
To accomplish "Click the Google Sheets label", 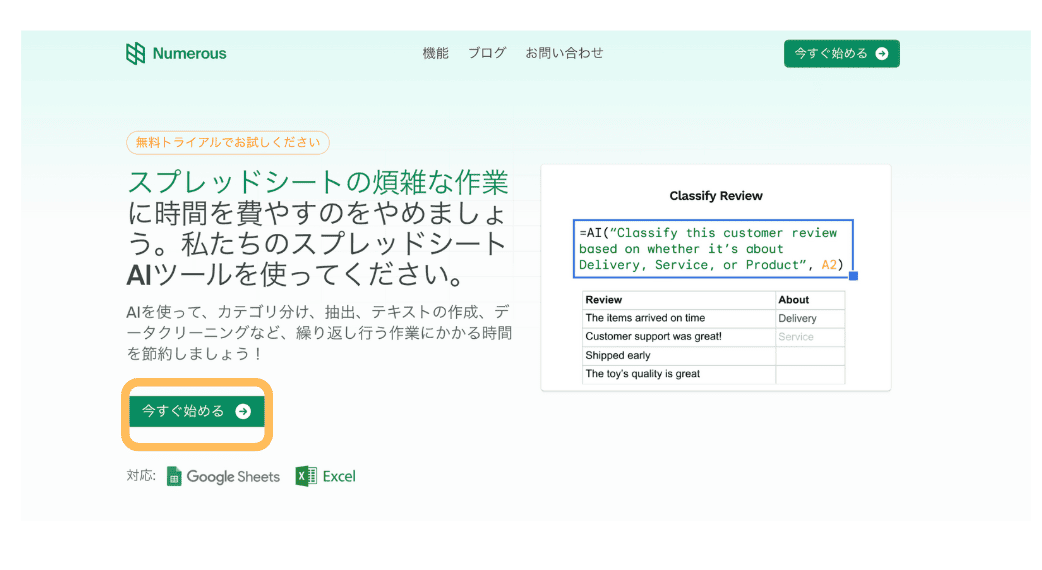I will tap(233, 476).
